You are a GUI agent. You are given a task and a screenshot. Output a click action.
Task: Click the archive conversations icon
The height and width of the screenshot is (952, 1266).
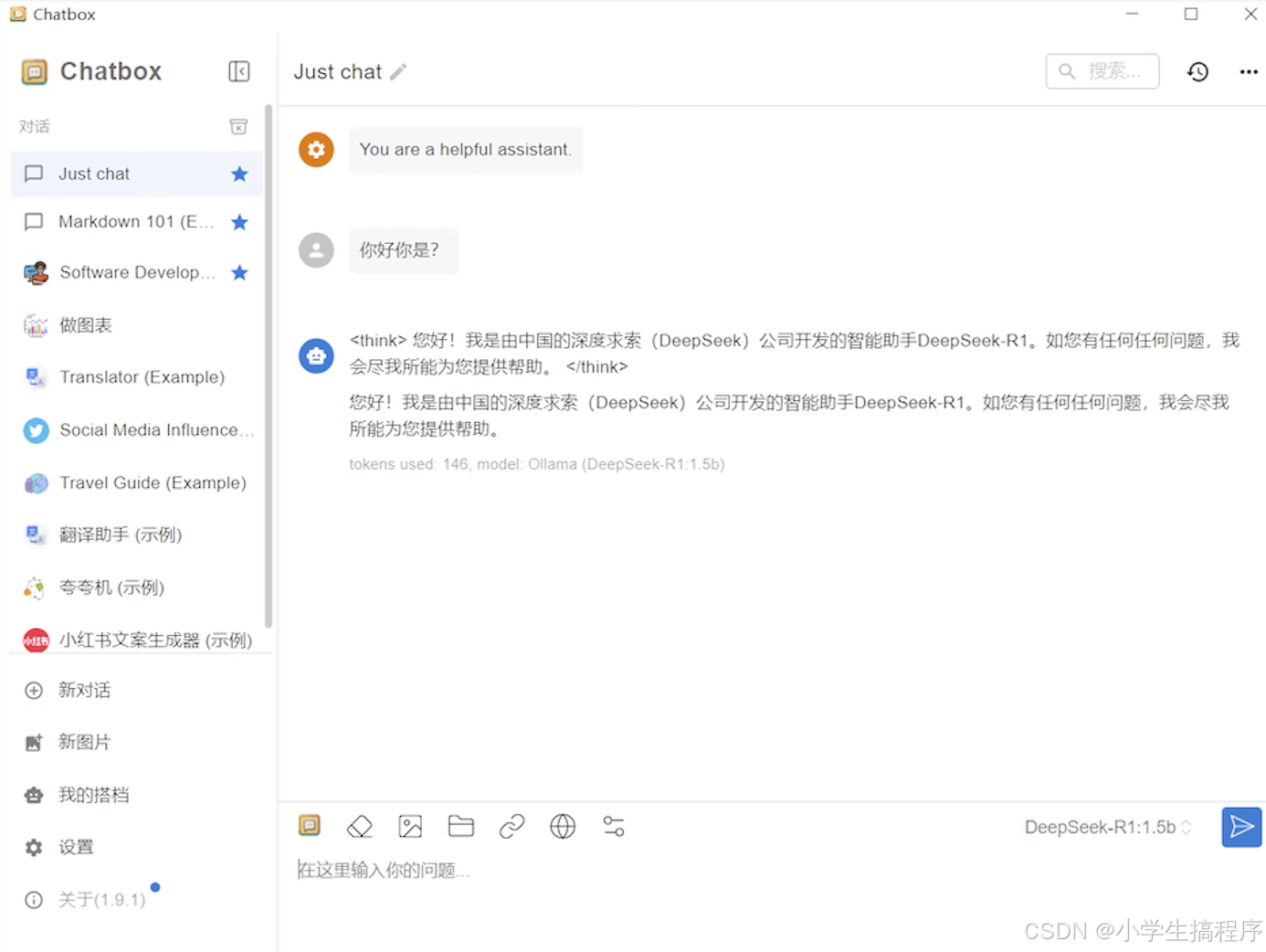tap(238, 127)
